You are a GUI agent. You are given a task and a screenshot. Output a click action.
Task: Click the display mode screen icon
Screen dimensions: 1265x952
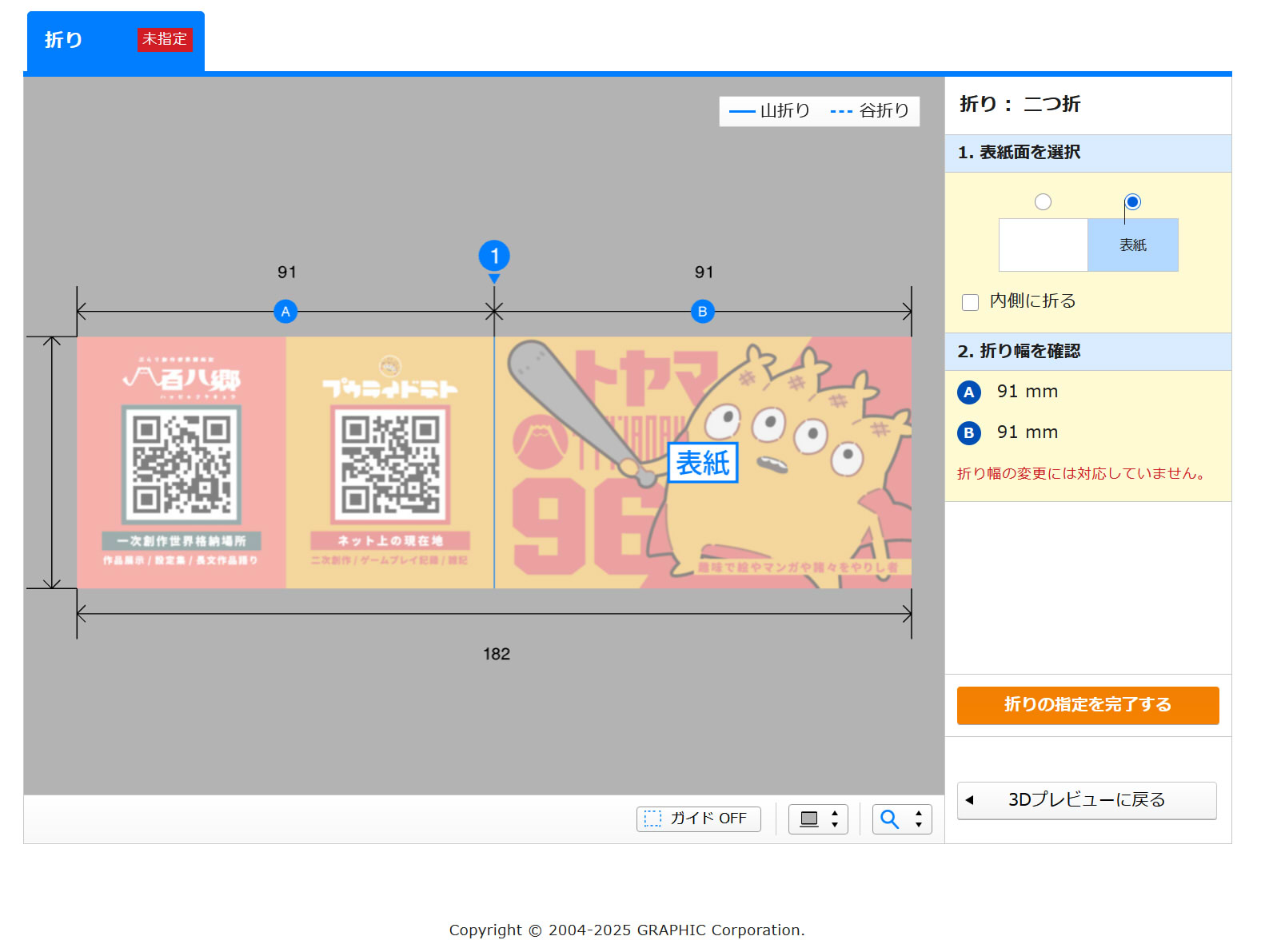point(809,819)
